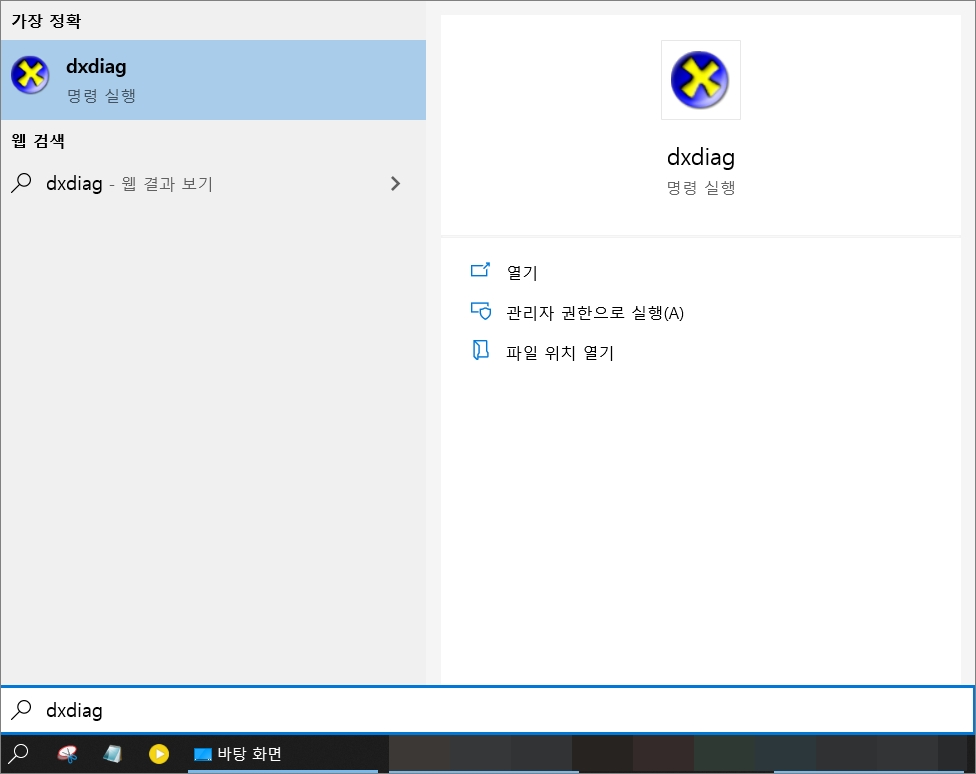Open taskbar search button
Screen dimensions: 976x774
18,754
